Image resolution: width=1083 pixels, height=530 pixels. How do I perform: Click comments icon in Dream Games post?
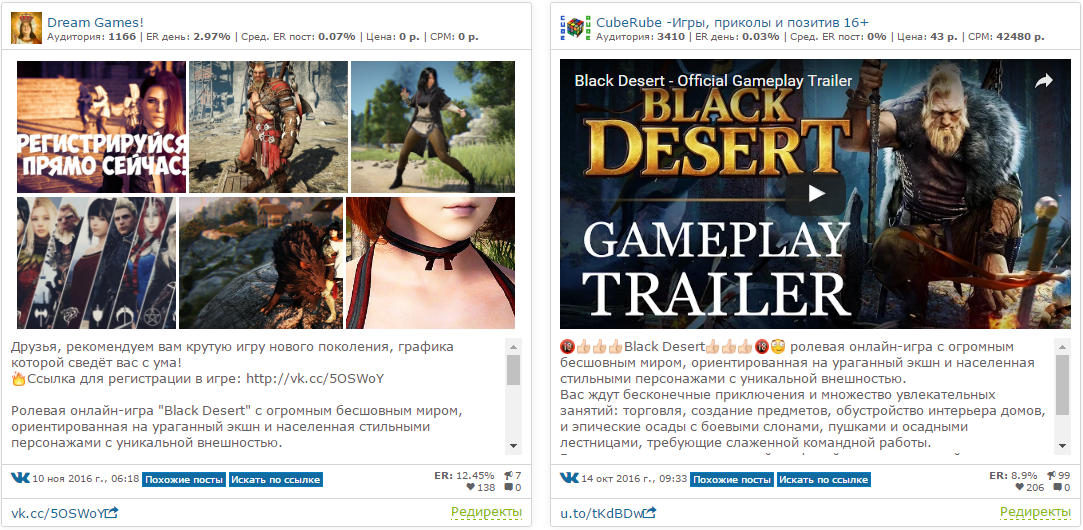tap(508, 487)
